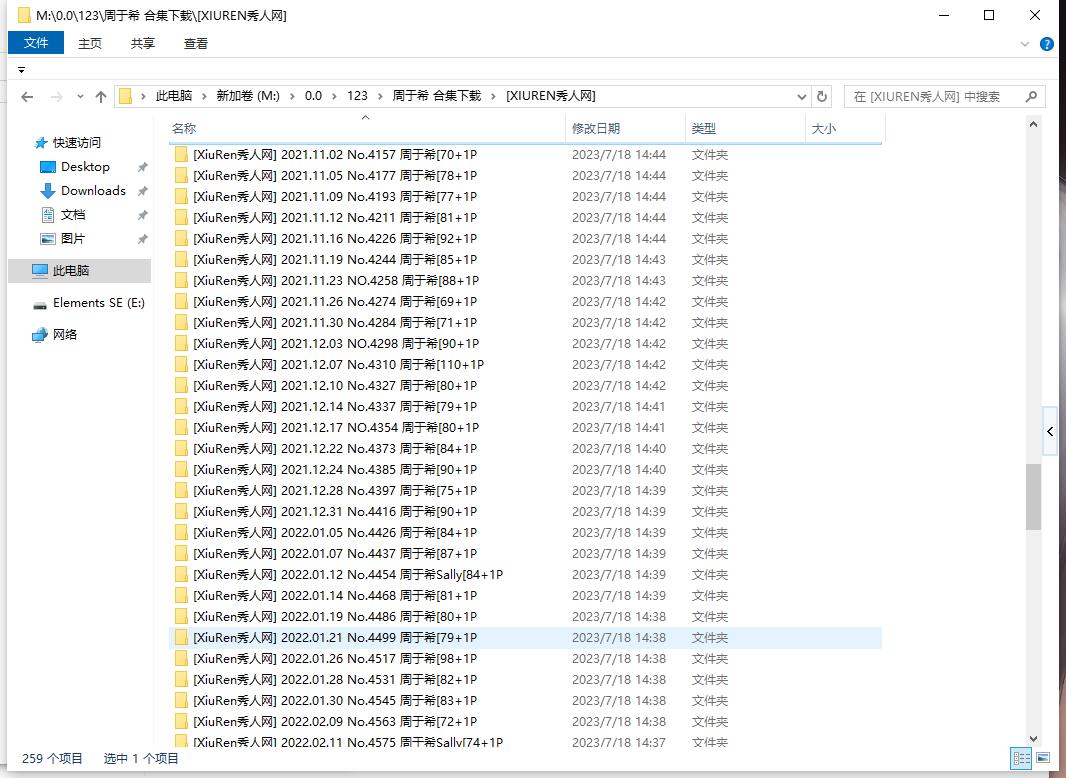This screenshot has width=1066, height=778.
Task: Expand the address bar history dropdown
Action: click(802, 97)
